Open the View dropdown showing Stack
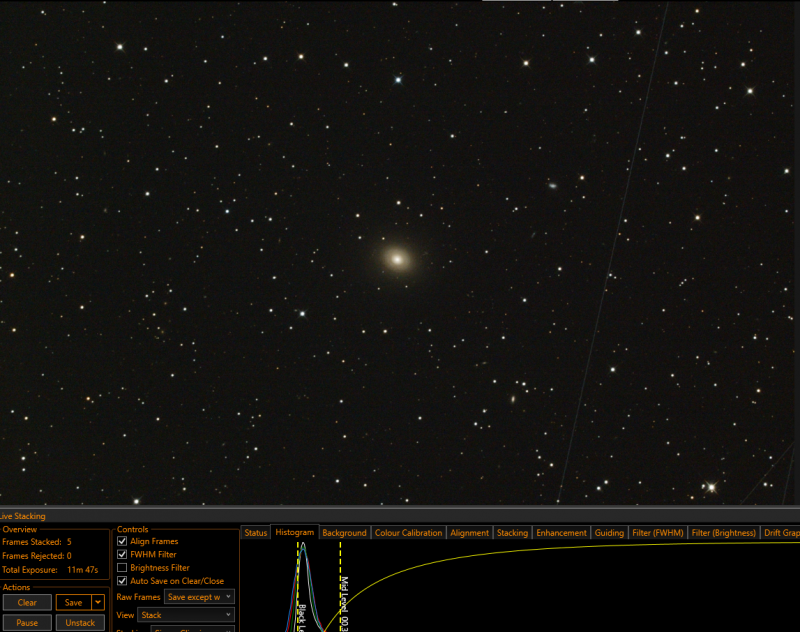 coord(186,615)
